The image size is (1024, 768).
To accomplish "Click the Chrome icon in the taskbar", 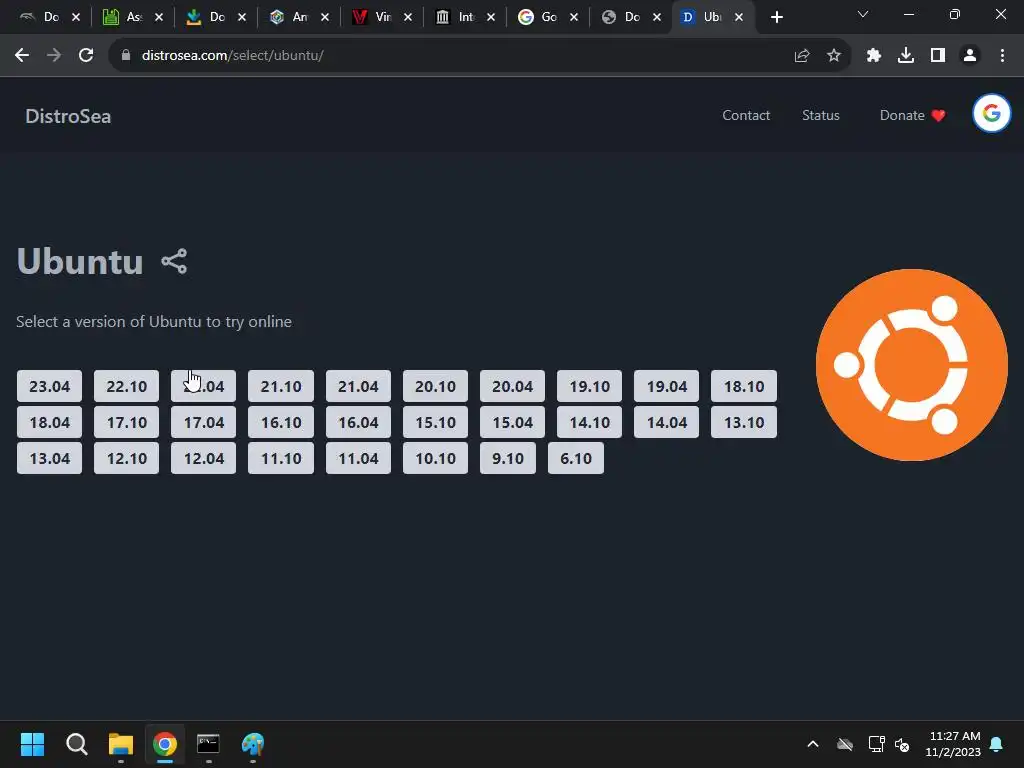I will tap(165, 744).
